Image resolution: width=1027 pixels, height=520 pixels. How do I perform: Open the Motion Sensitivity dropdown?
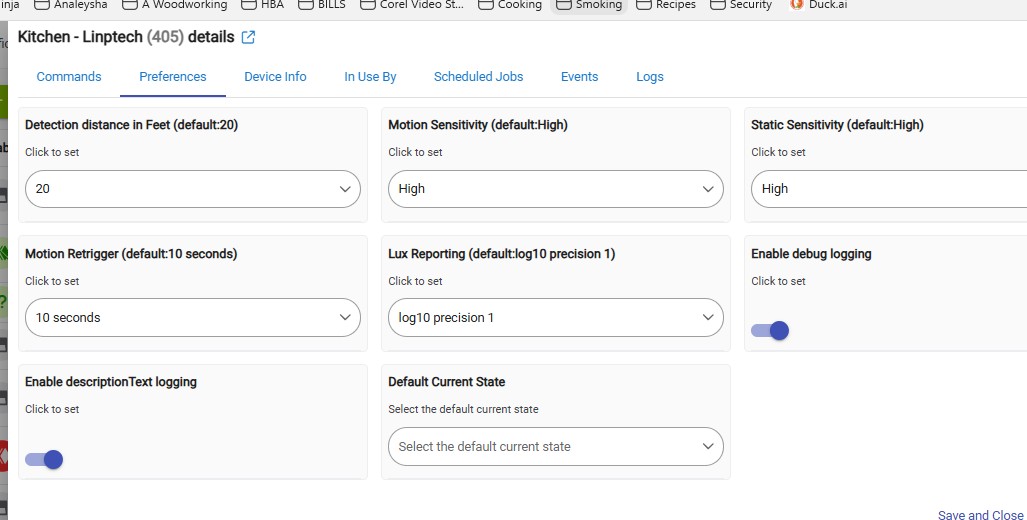pos(555,188)
